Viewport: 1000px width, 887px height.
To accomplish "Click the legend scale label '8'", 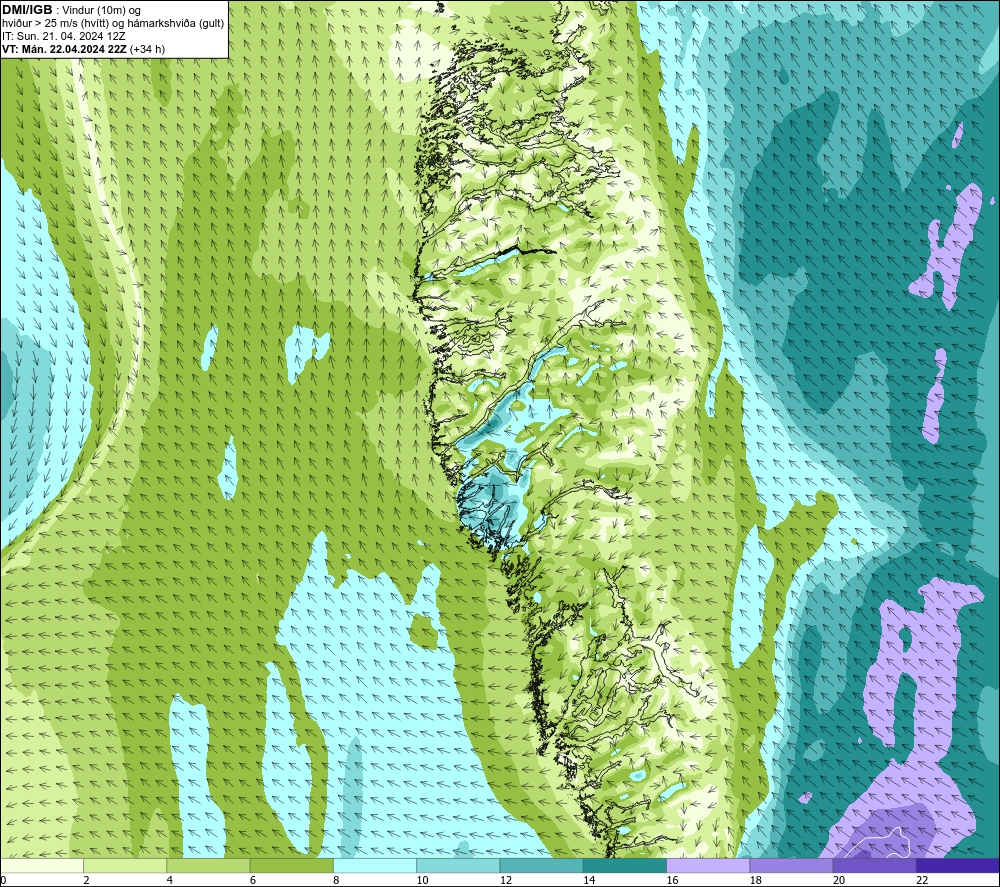I will 336,880.
